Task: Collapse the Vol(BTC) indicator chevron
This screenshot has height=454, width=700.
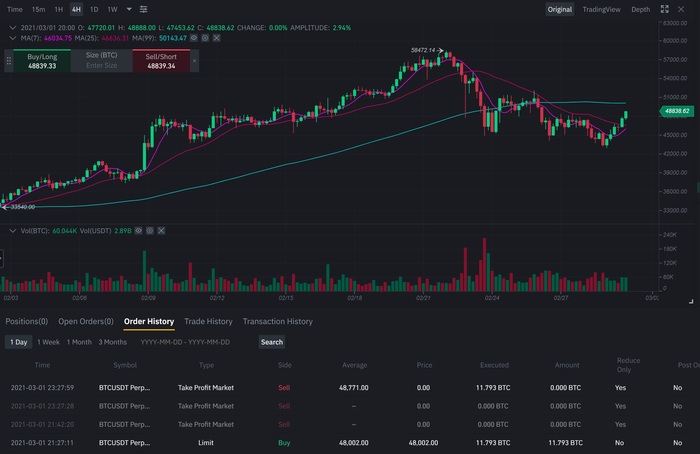Action: pos(12,230)
